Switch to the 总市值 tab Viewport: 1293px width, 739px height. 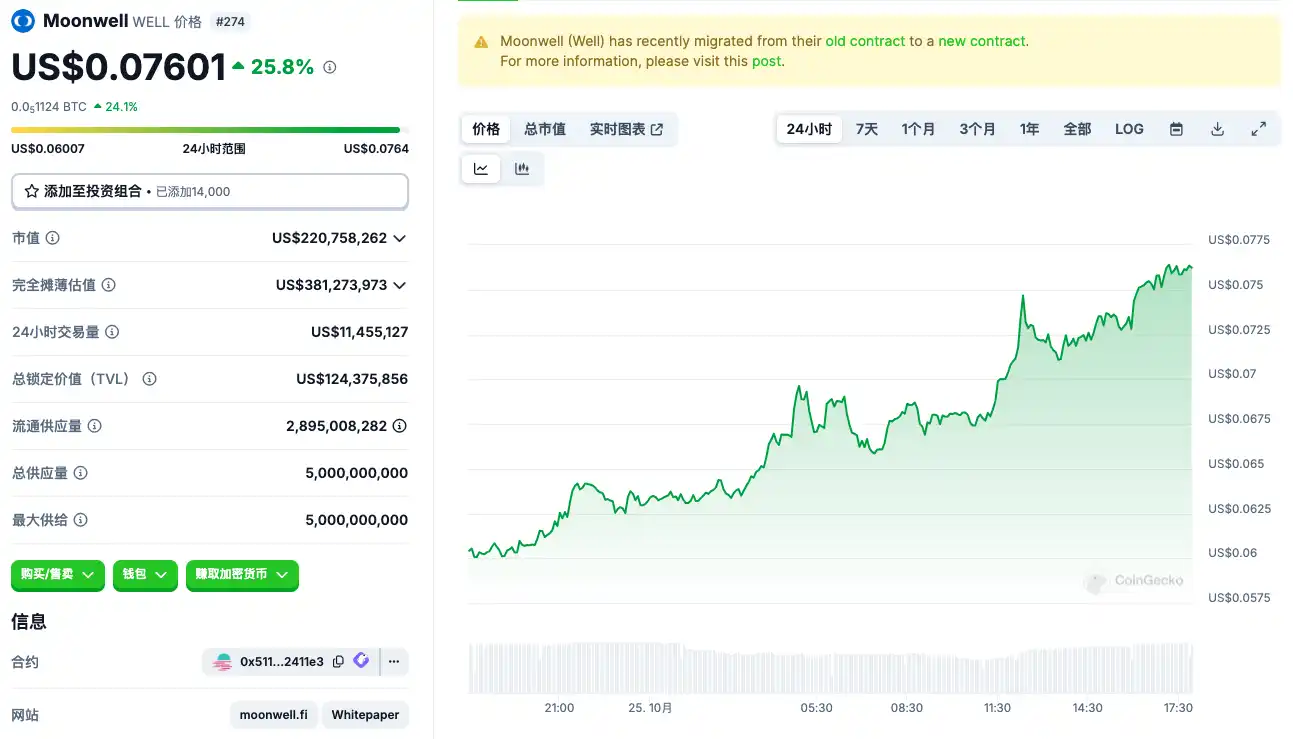545,129
